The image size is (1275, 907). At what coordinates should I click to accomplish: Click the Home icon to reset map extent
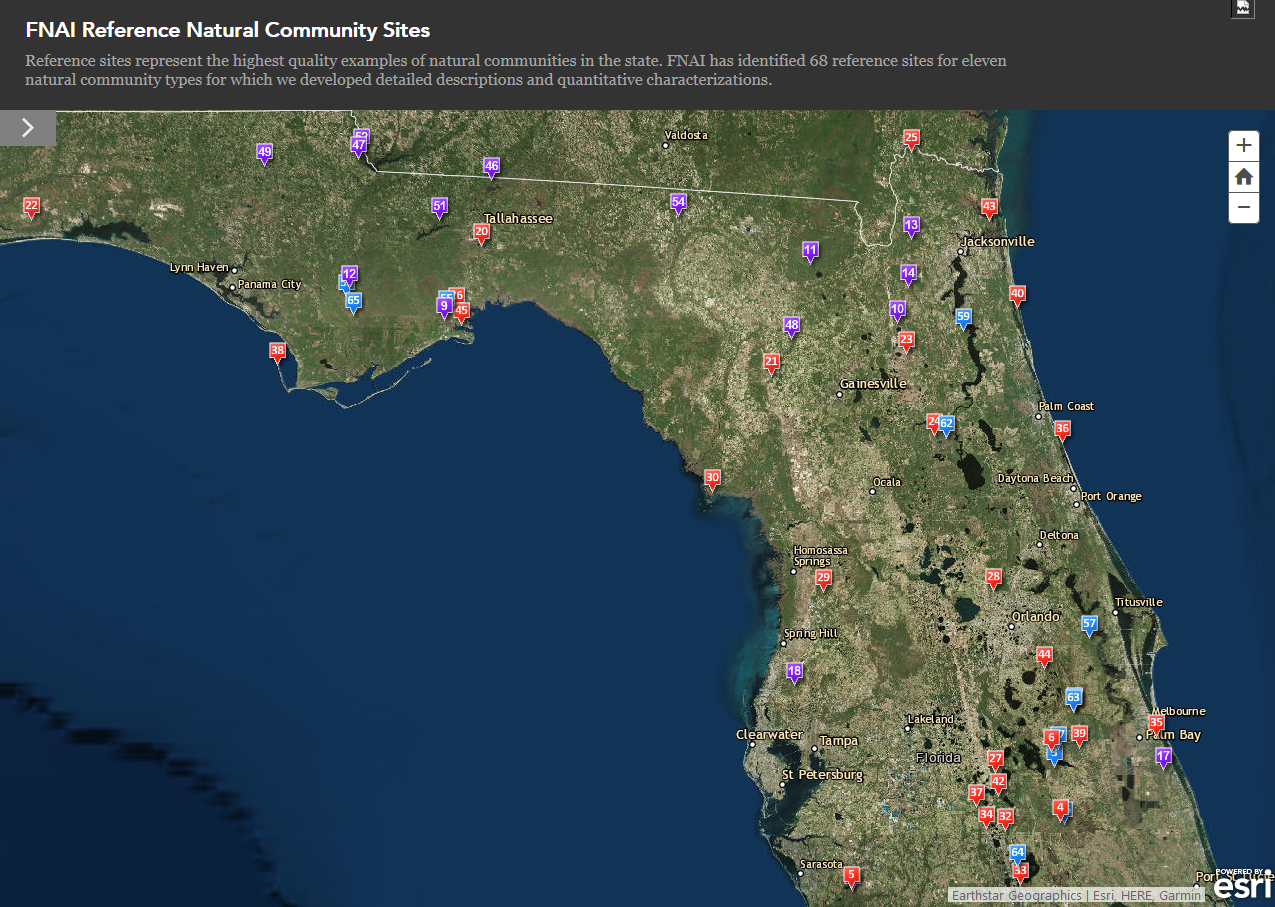1243,176
